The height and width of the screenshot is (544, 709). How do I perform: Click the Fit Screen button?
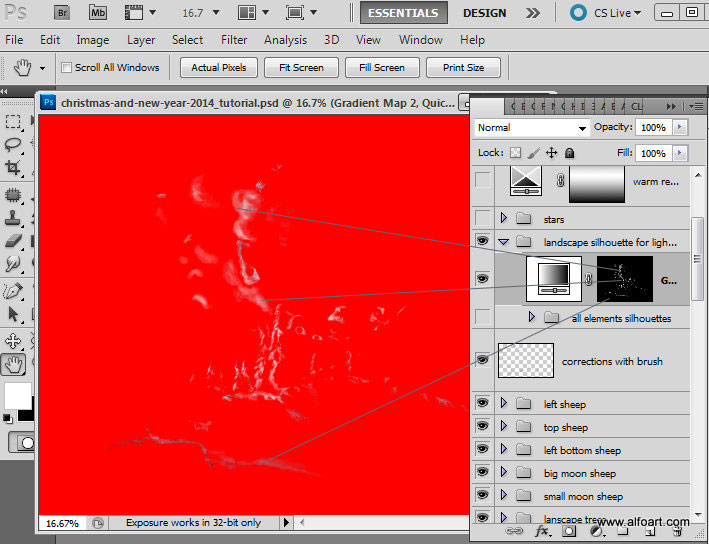(301, 68)
